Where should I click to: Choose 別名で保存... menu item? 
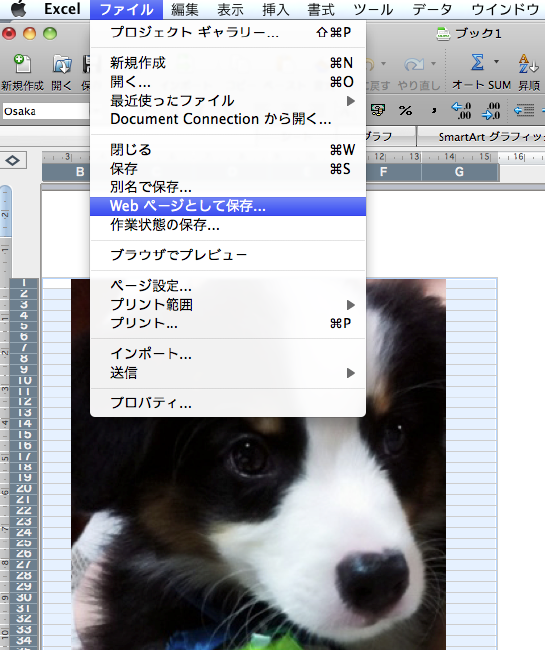coord(228,187)
